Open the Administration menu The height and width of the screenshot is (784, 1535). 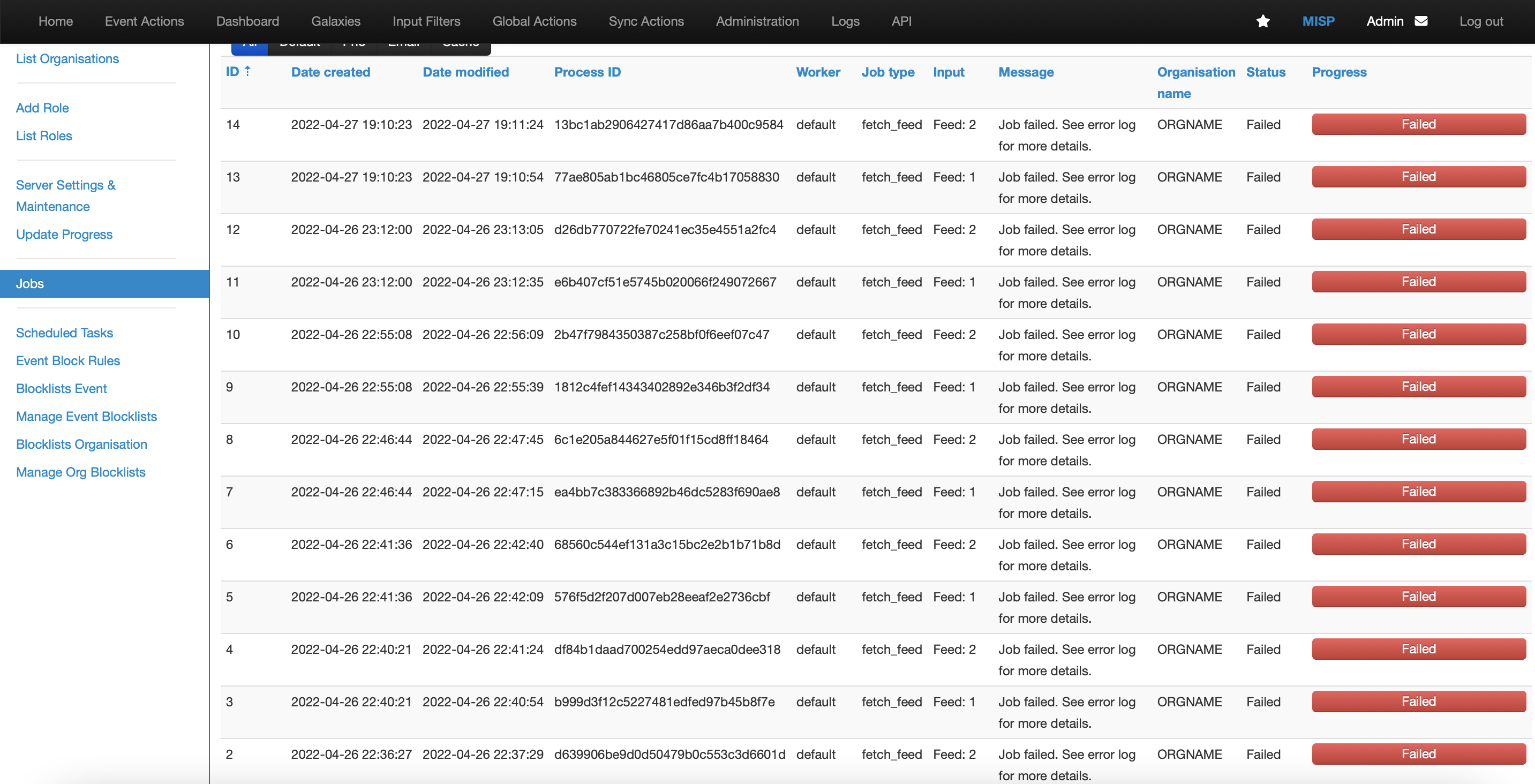click(x=757, y=21)
